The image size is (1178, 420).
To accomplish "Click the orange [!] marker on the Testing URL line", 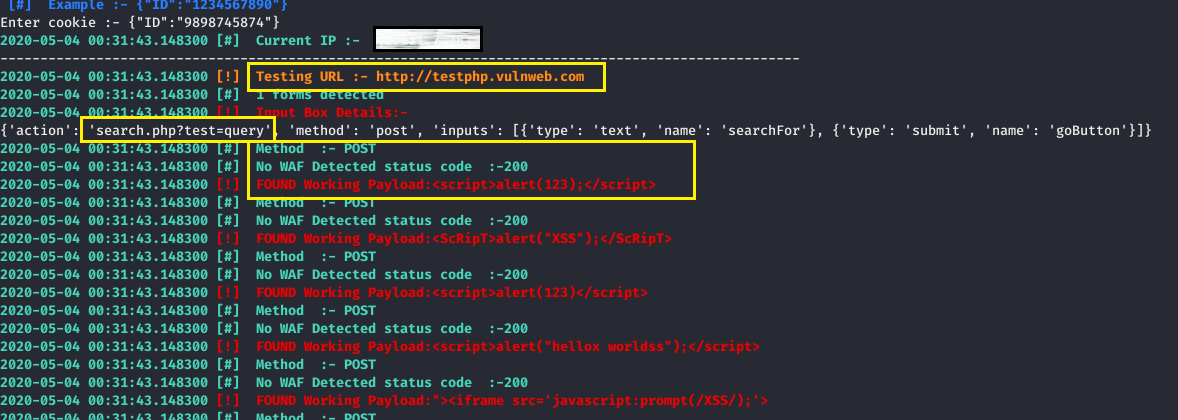I will pyautogui.click(x=228, y=77).
